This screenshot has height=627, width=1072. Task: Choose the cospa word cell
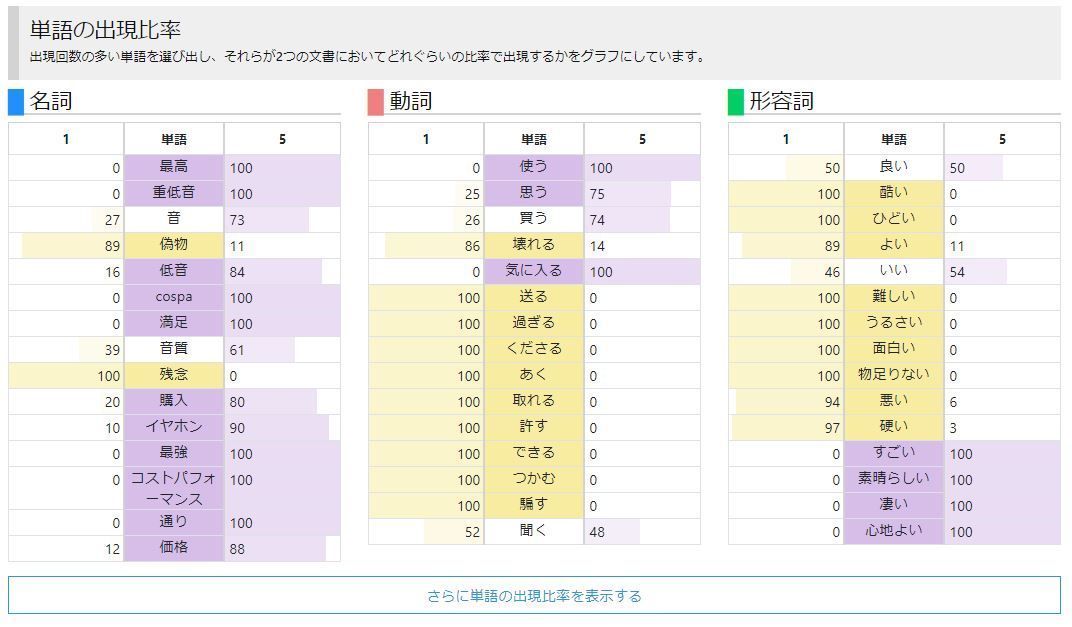[174, 297]
